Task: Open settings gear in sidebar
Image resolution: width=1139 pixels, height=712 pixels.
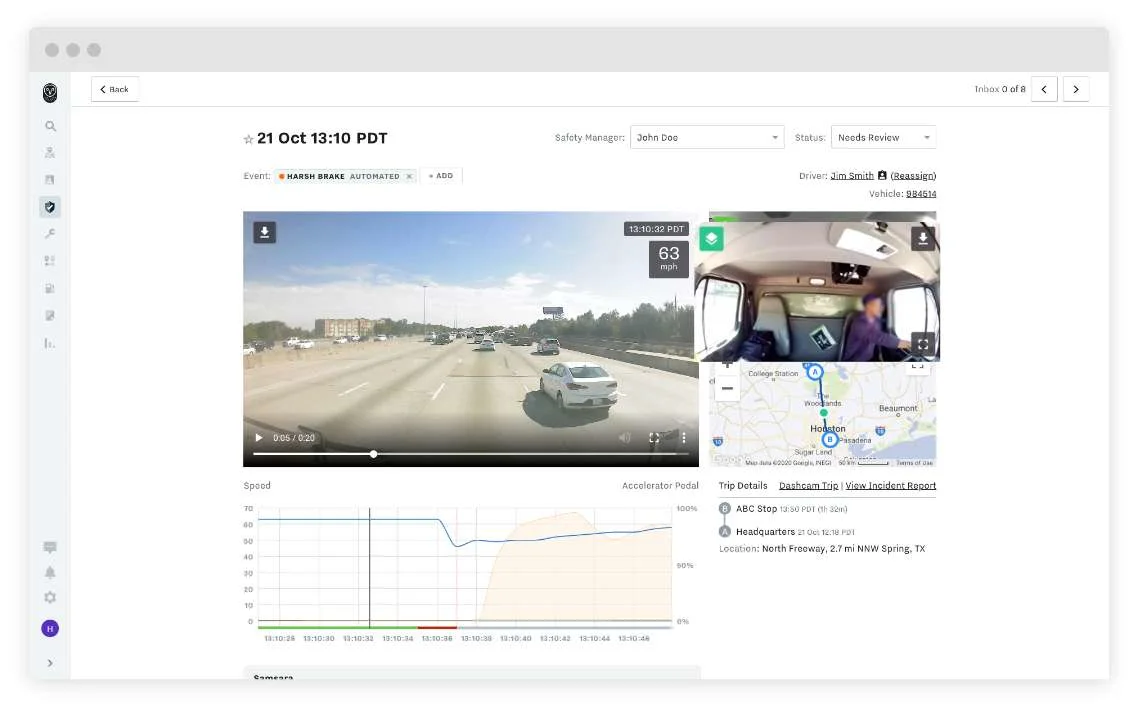Action: 50,597
